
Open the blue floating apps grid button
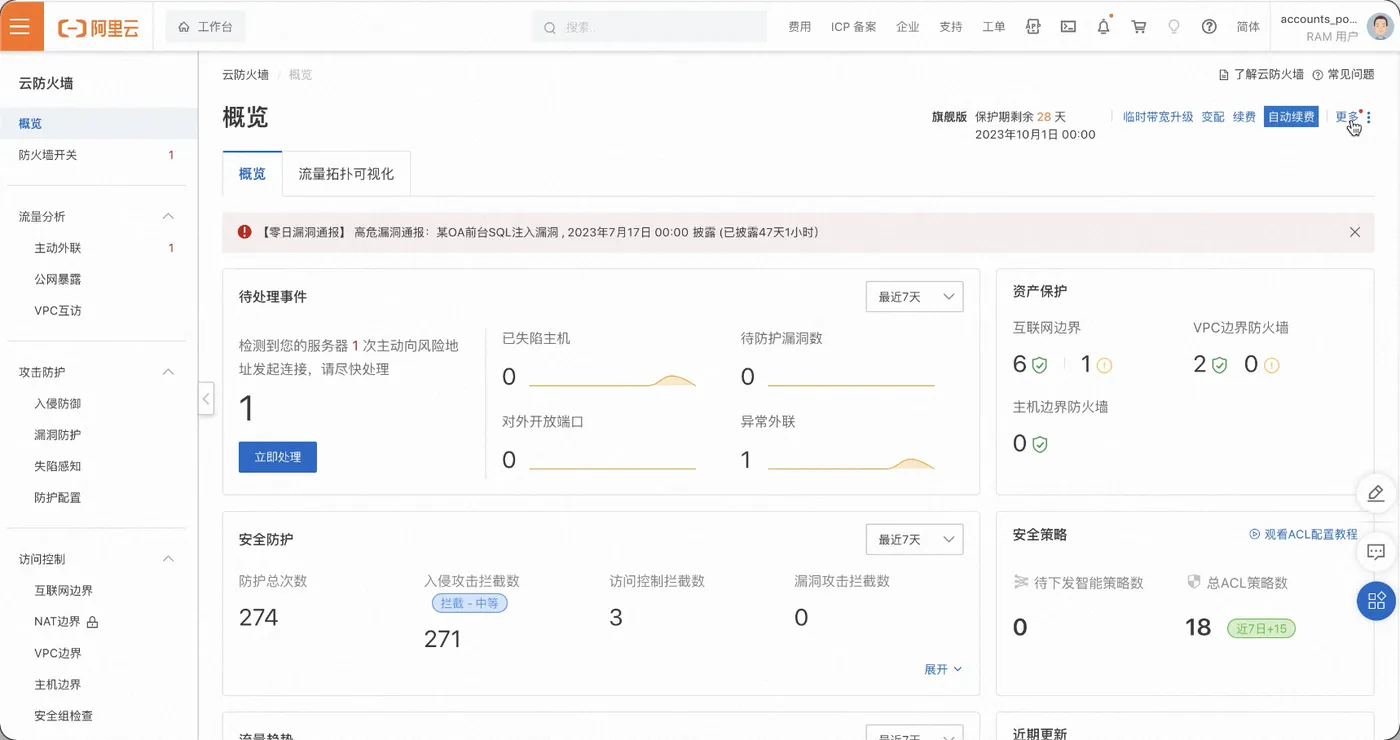1376,600
